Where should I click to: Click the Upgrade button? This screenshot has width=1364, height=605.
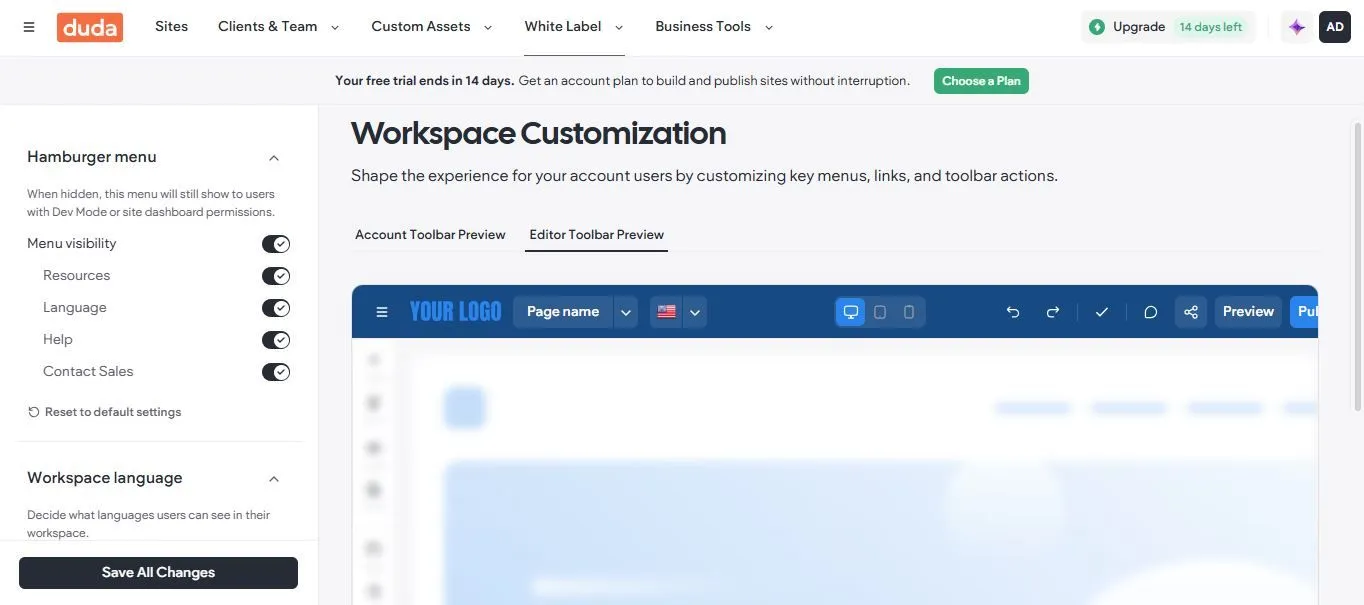1168,27
